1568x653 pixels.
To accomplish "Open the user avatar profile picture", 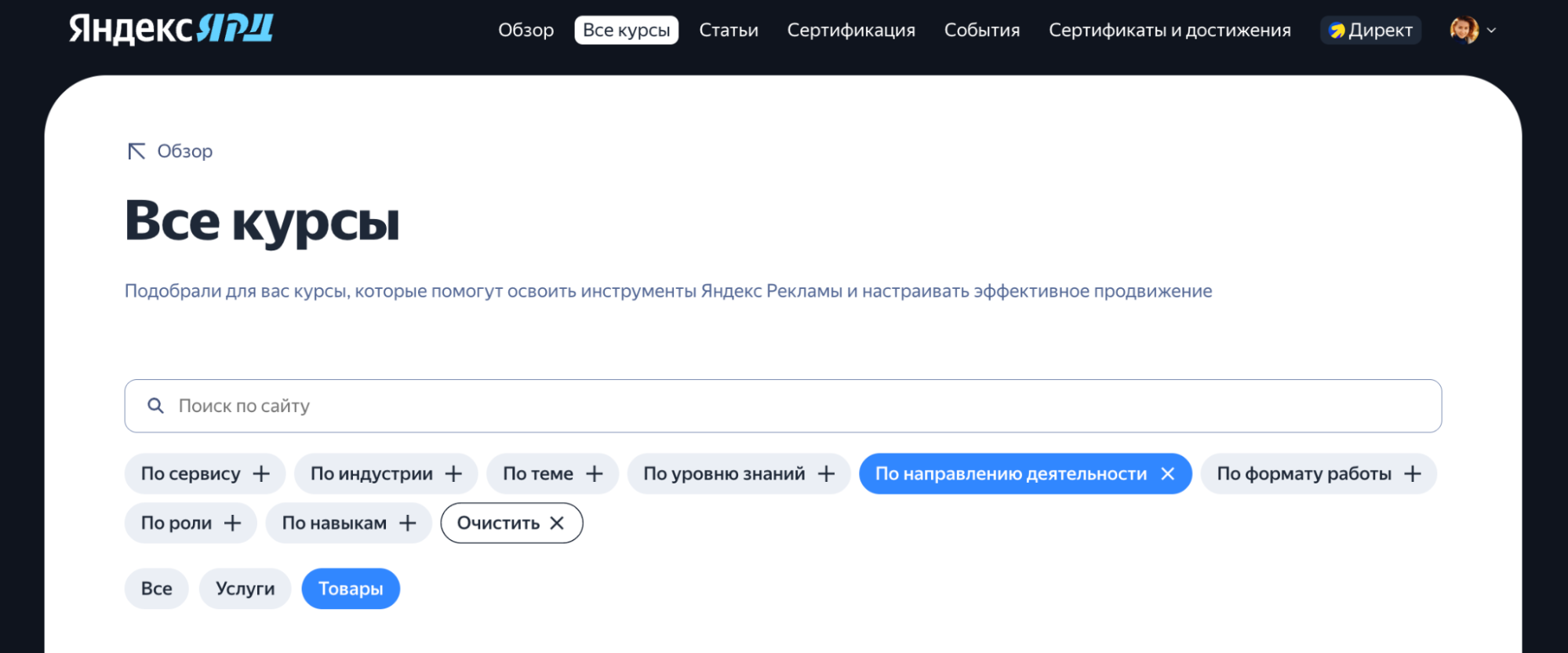I will point(1464,30).
